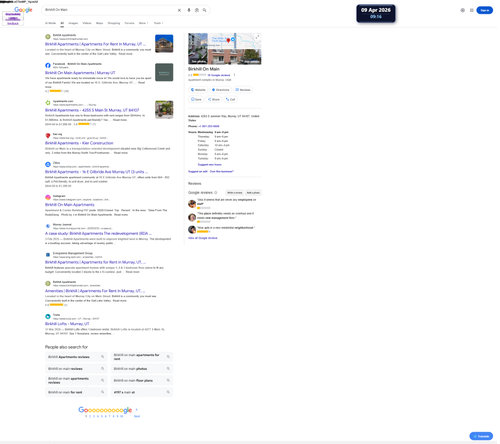Click the Murray Journal favicon

click(x=48, y=227)
